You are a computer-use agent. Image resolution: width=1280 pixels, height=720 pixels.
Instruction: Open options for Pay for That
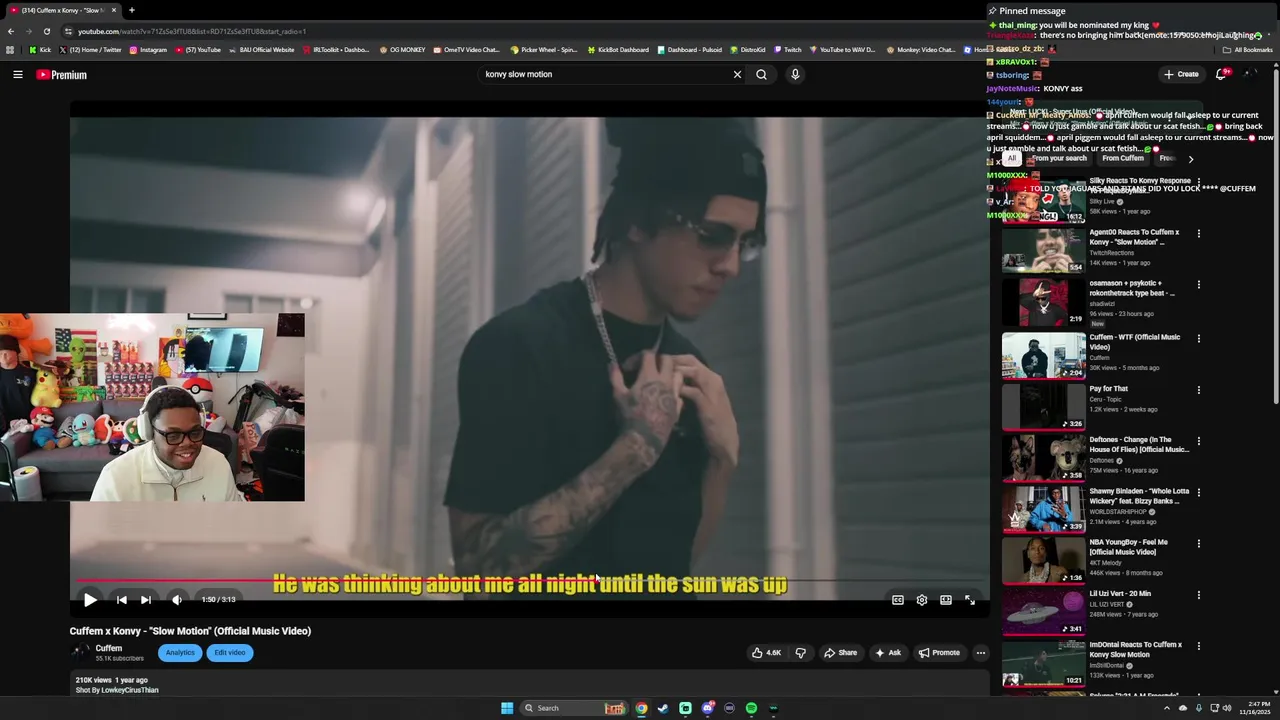1199,390
